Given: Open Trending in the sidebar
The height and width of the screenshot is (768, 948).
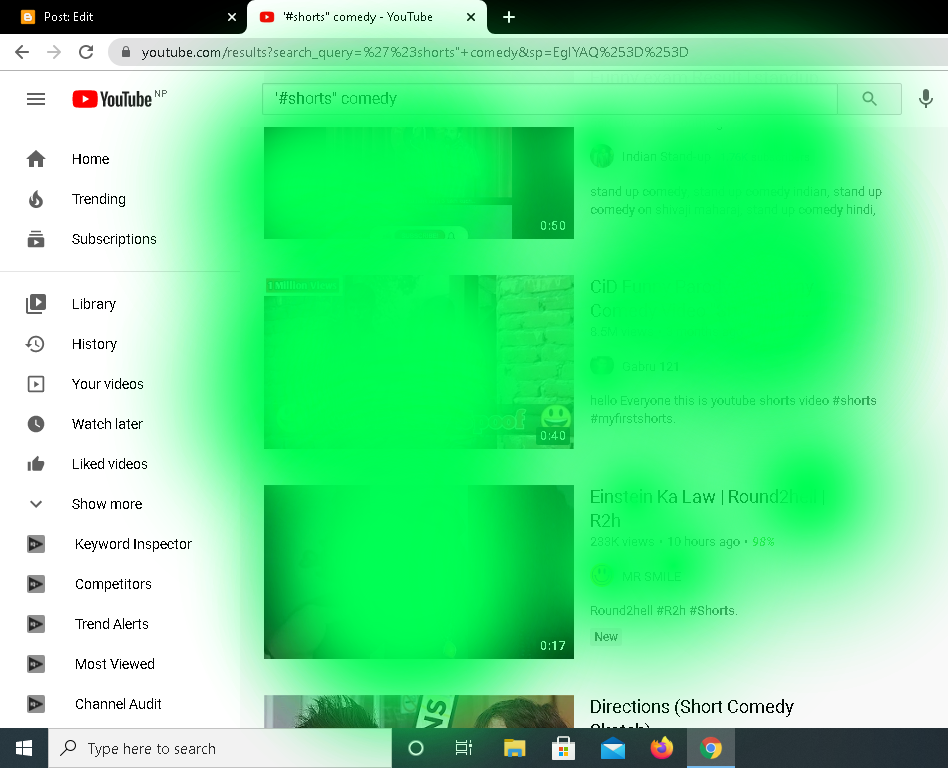Looking at the screenshot, I should pos(99,199).
